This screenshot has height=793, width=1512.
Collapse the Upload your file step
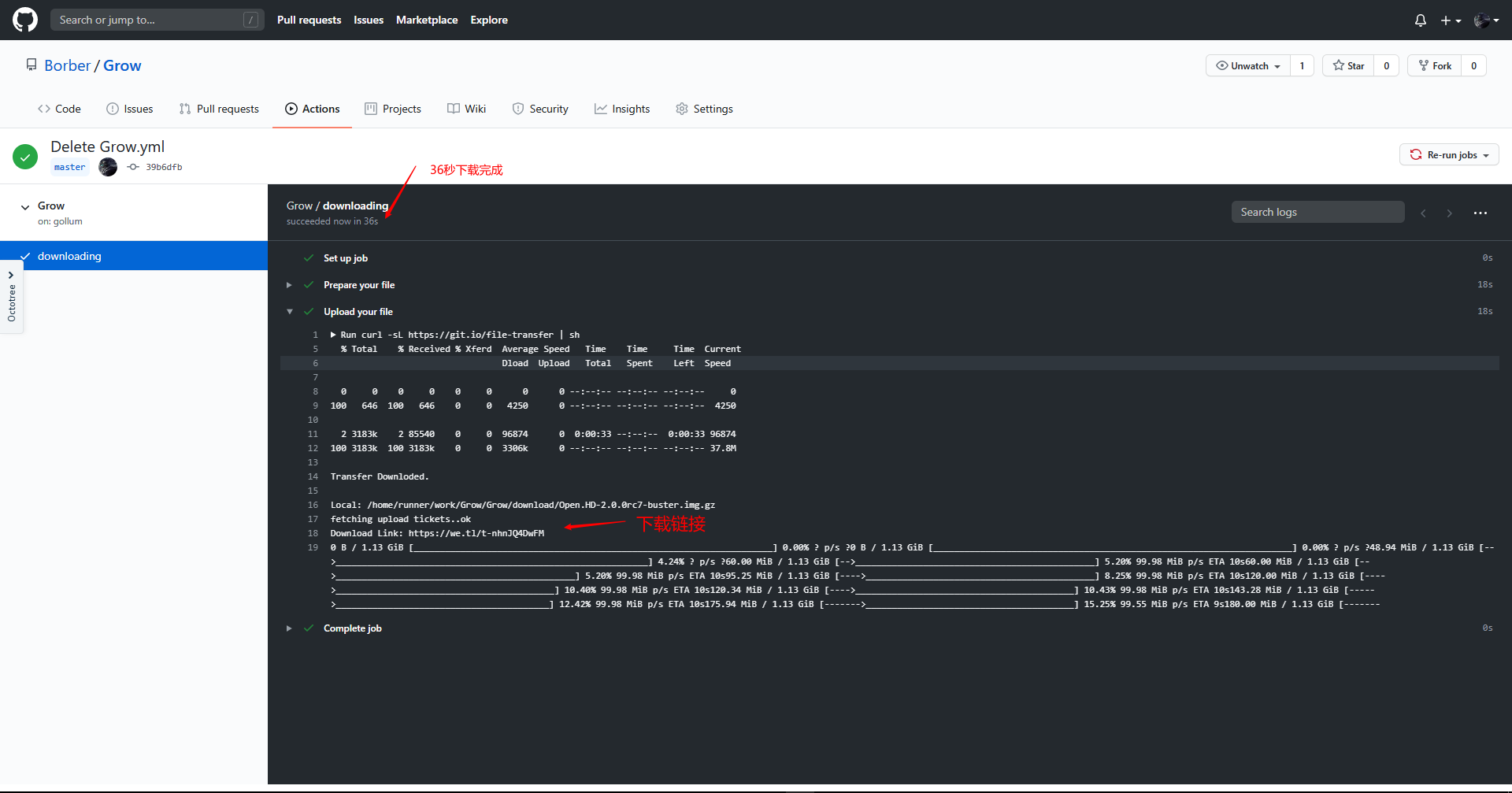tap(290, 312)
